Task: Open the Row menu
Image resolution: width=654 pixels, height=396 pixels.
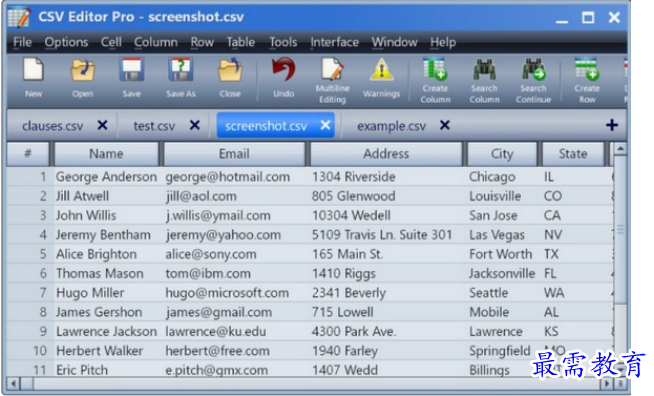Action: point(202,42)
